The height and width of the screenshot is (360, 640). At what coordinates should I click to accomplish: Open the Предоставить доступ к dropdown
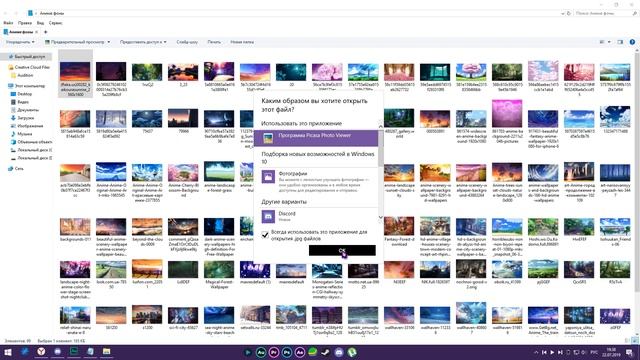pyautogui.click(x=143, y=42)
